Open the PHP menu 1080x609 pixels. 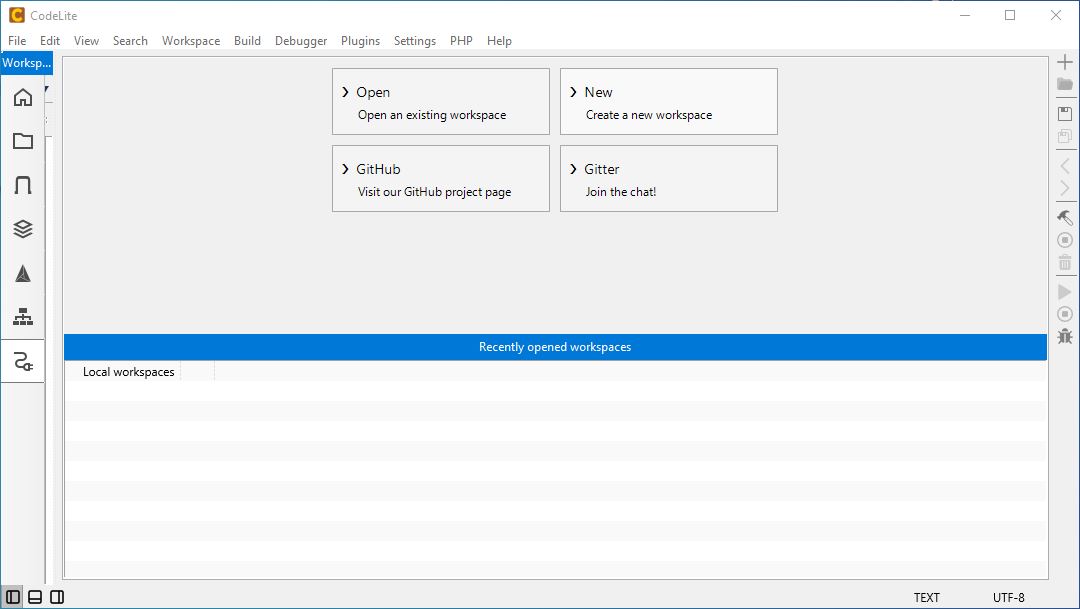[461, 41]
